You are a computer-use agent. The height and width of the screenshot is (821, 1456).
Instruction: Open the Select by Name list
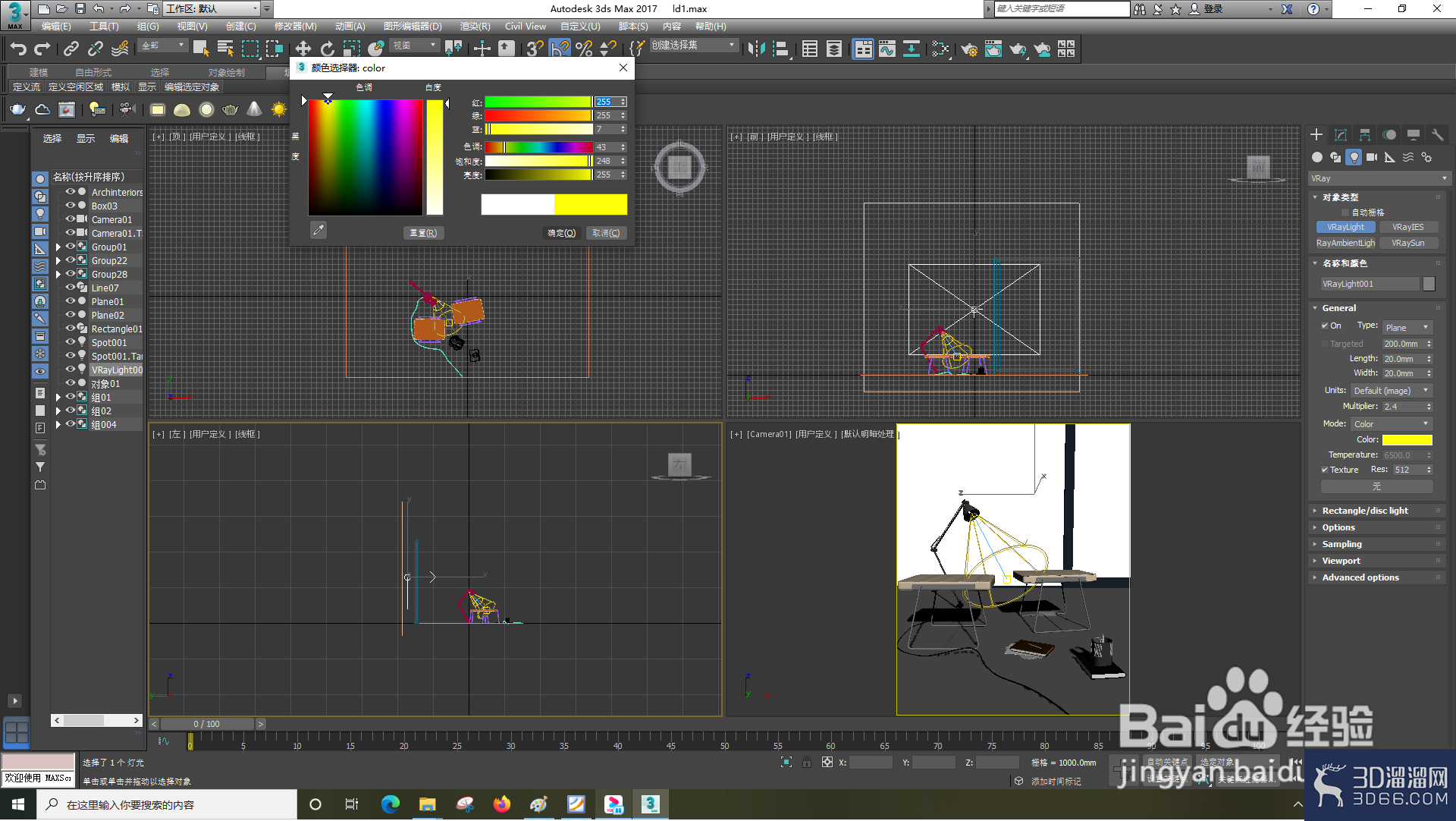tap(225, 49)
